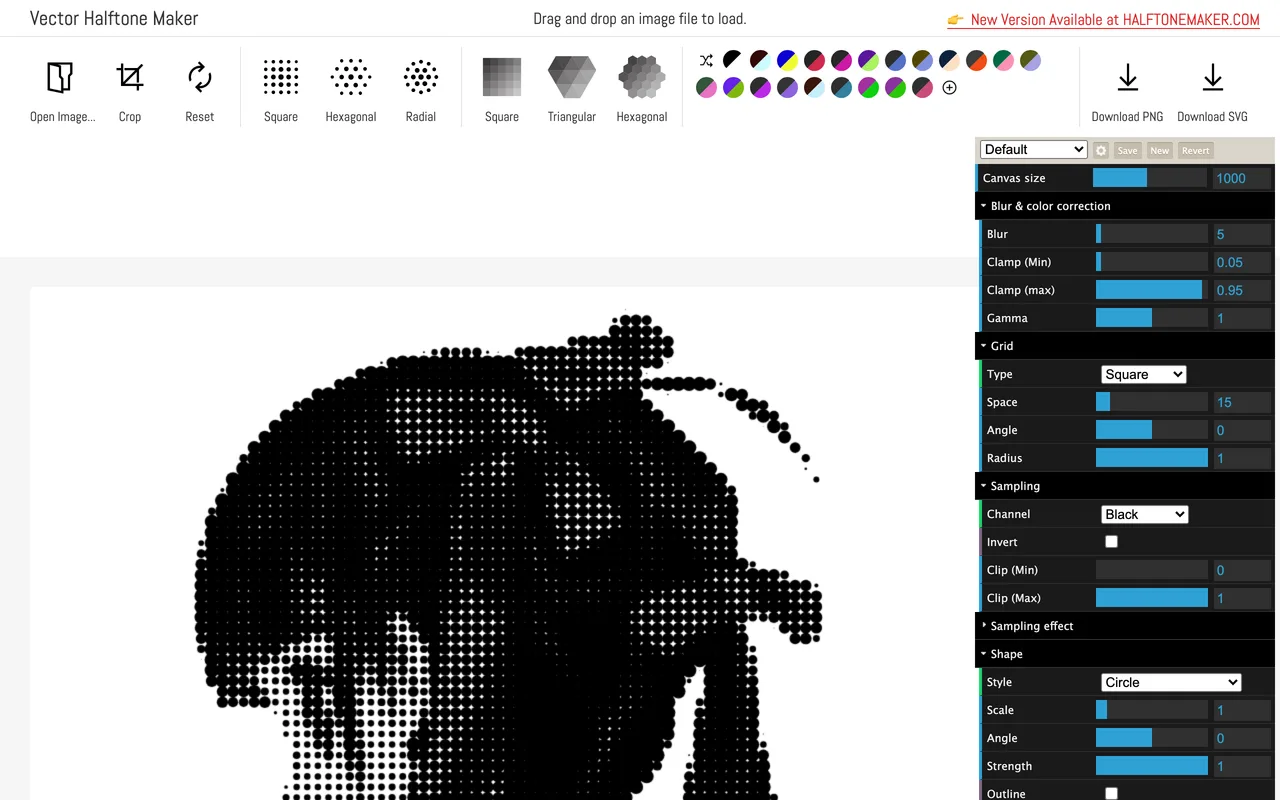Open the Default preset dropdown
This screenshot has height=800, width=1280.
pos(1034,149)
